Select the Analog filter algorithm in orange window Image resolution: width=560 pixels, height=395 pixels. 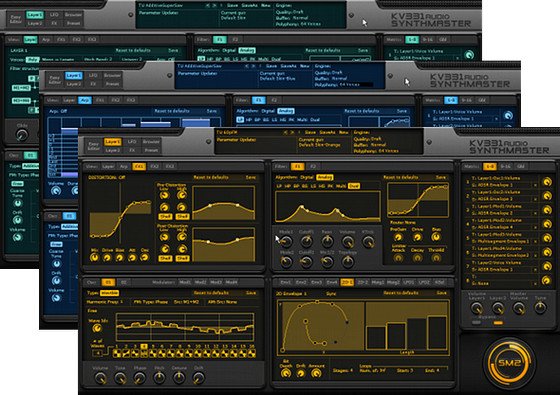(x=324, y=177)
